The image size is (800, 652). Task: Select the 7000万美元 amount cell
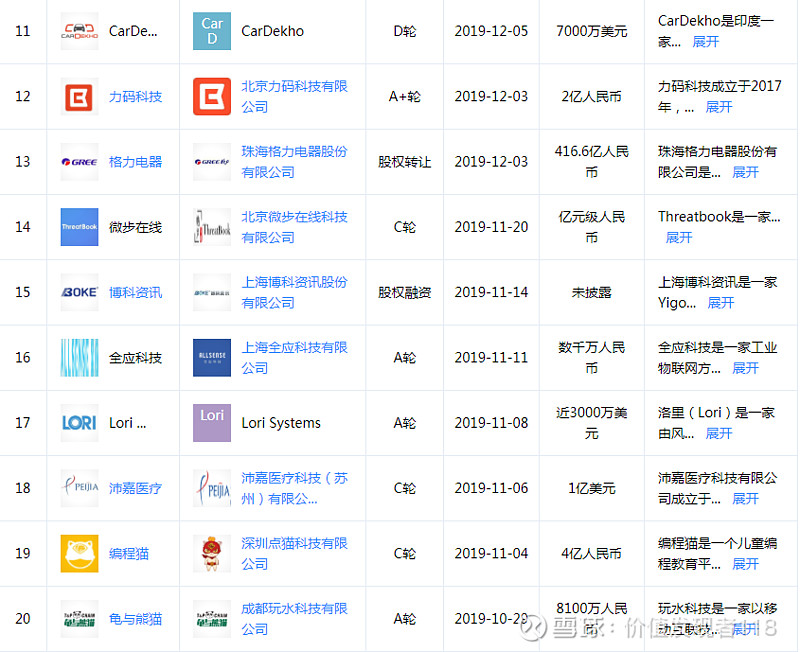(x=592, y=31)
